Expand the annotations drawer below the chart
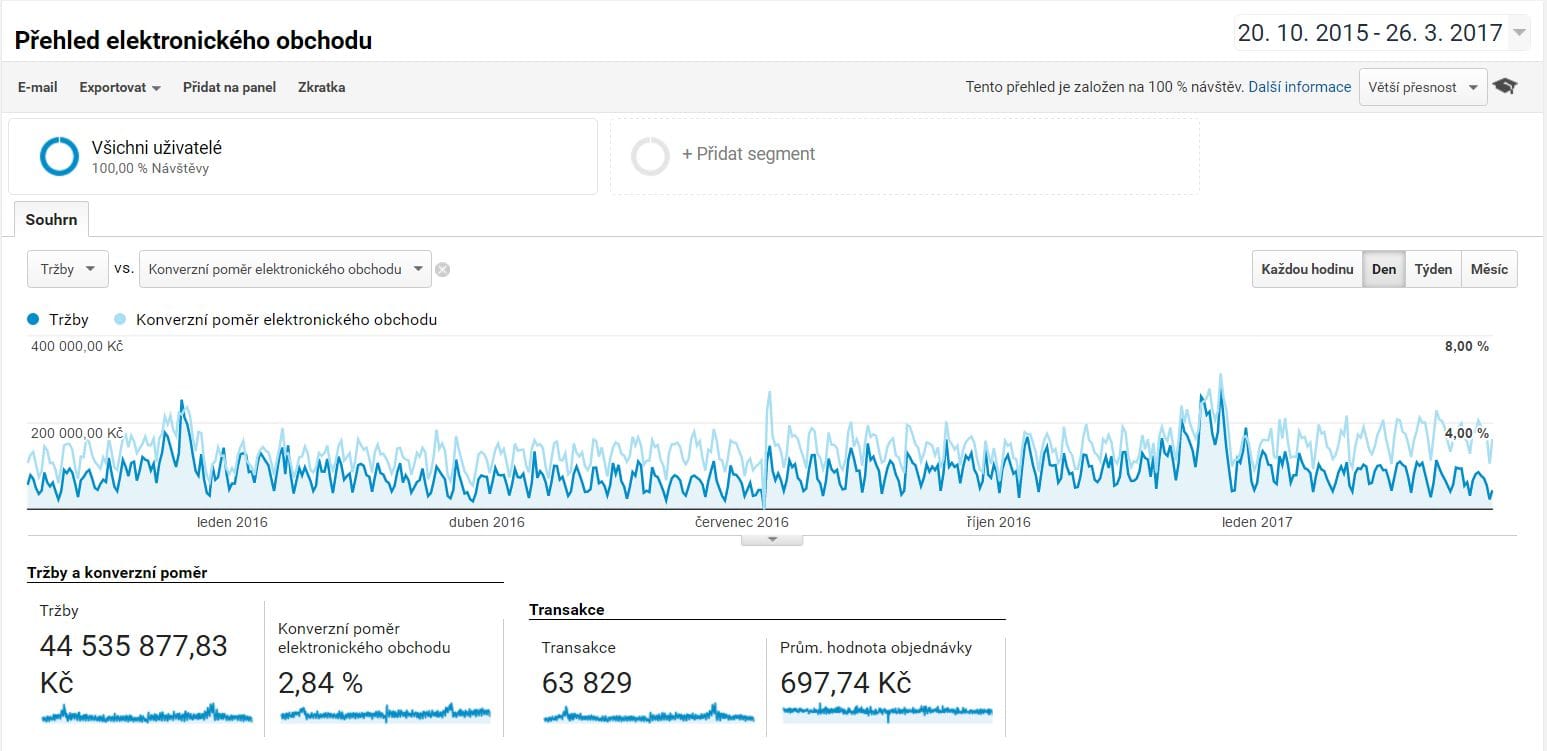This screenshot has width=1547, height=751. (x=771, y=540)
